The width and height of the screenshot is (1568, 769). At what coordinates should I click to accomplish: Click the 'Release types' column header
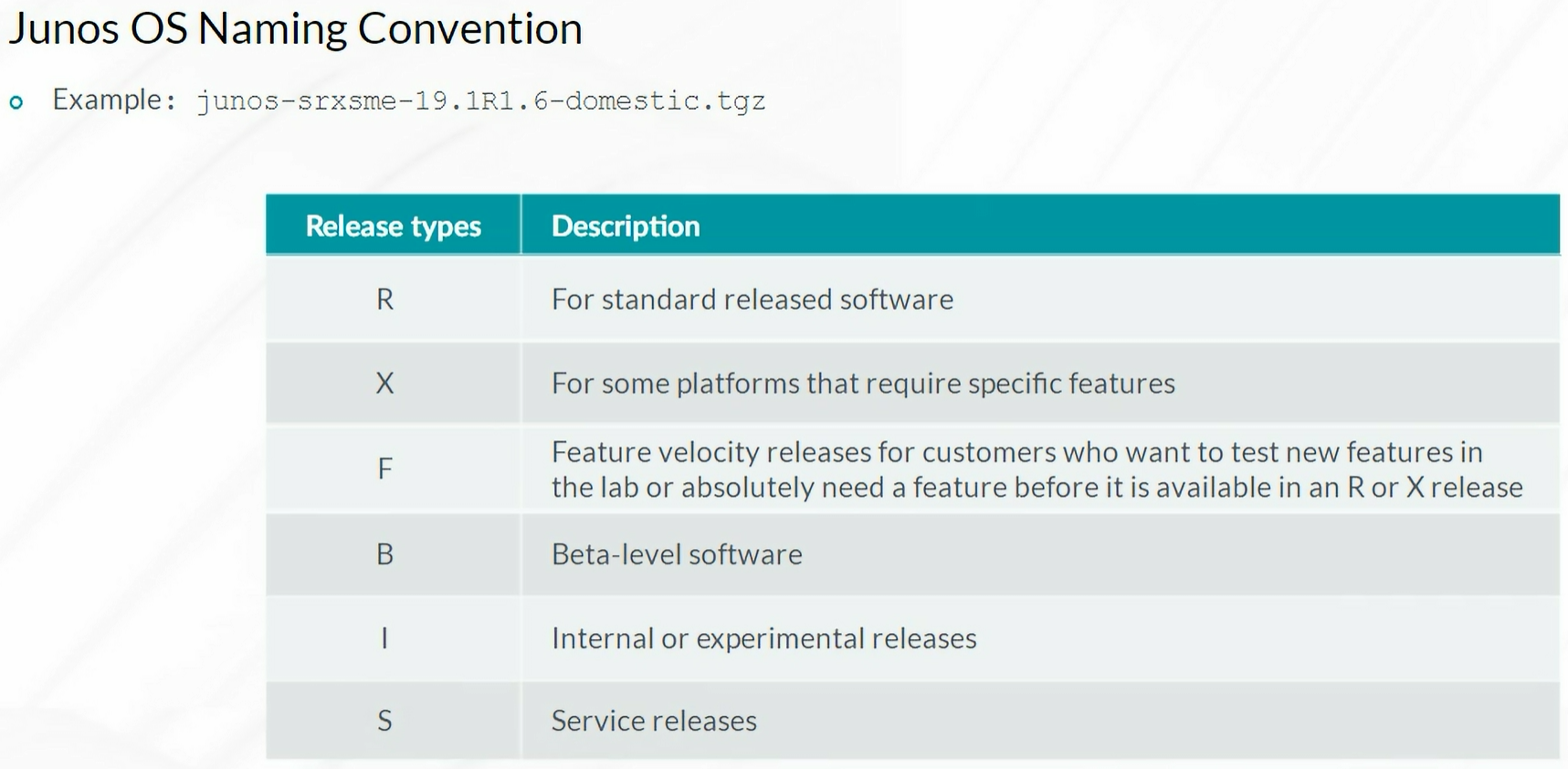point(393,226)
